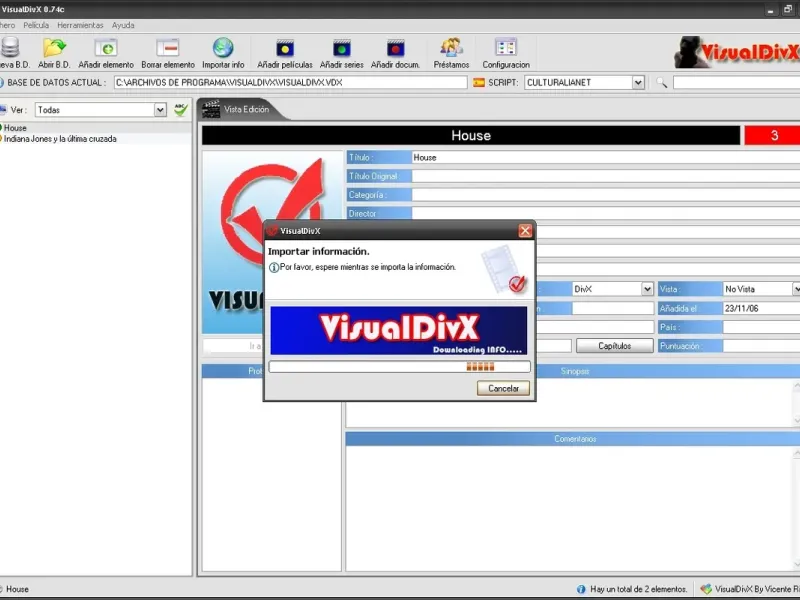Click the VisualDivX downloading banner
This screenshot has height=600, width=800.
point(398,331)
